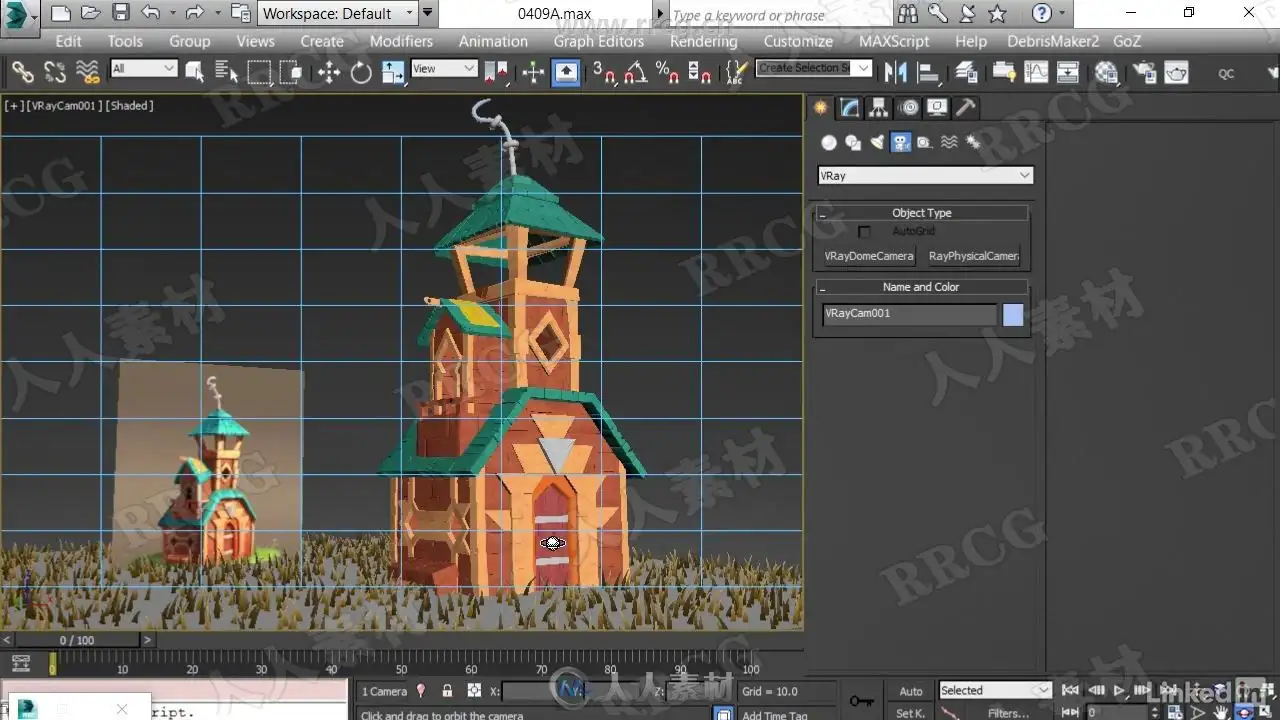Click the object color swatch

point(1013,315)
